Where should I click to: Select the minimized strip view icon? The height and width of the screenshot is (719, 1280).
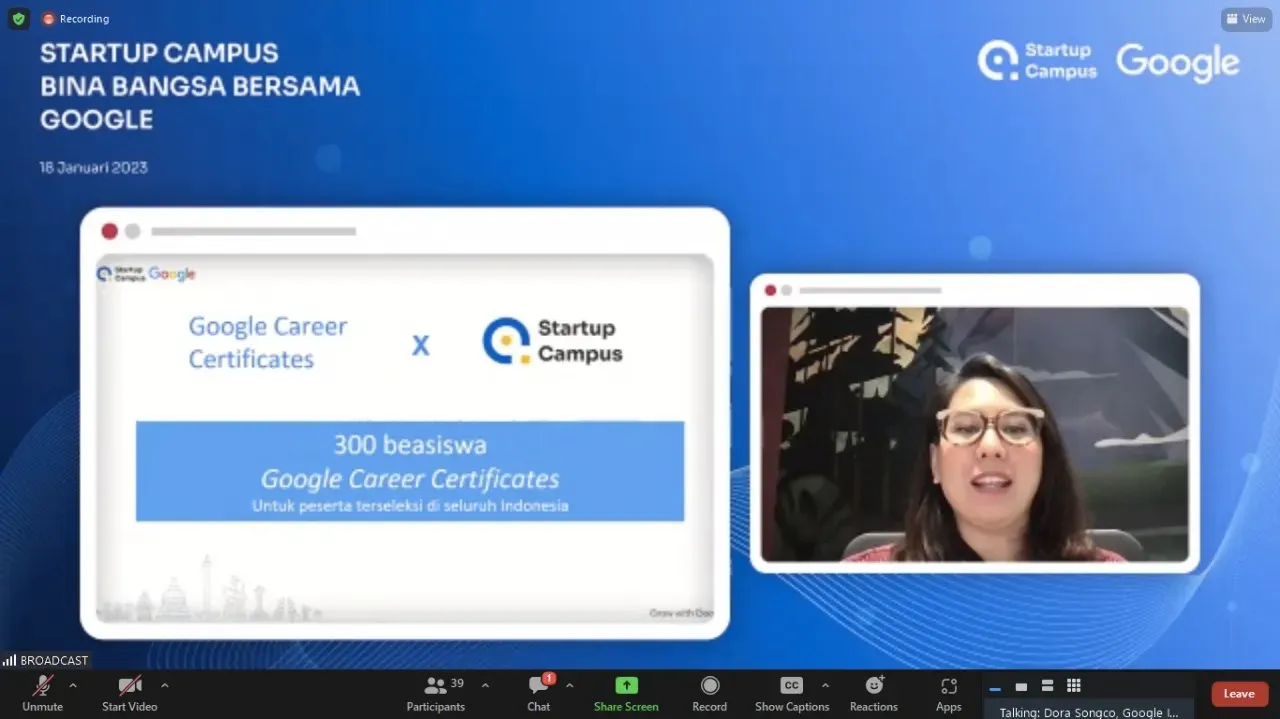tap(995, 687)
